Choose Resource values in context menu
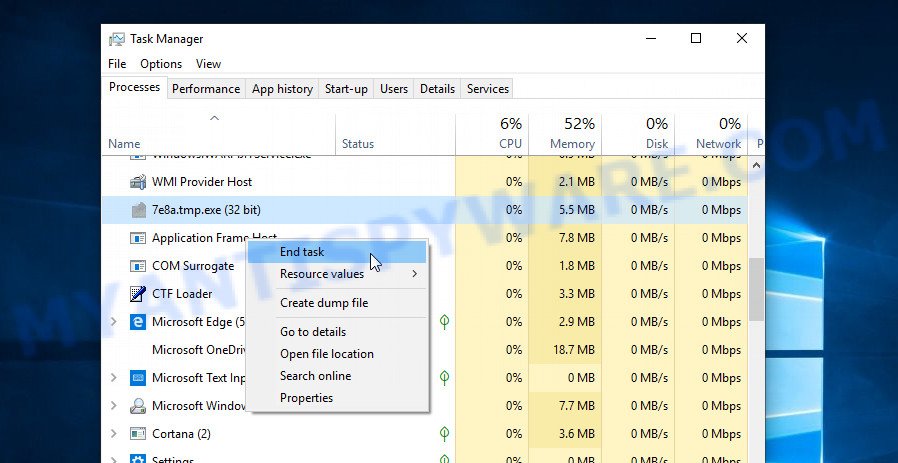Viewport: 898px width, 463px height. tap(337, 274)
